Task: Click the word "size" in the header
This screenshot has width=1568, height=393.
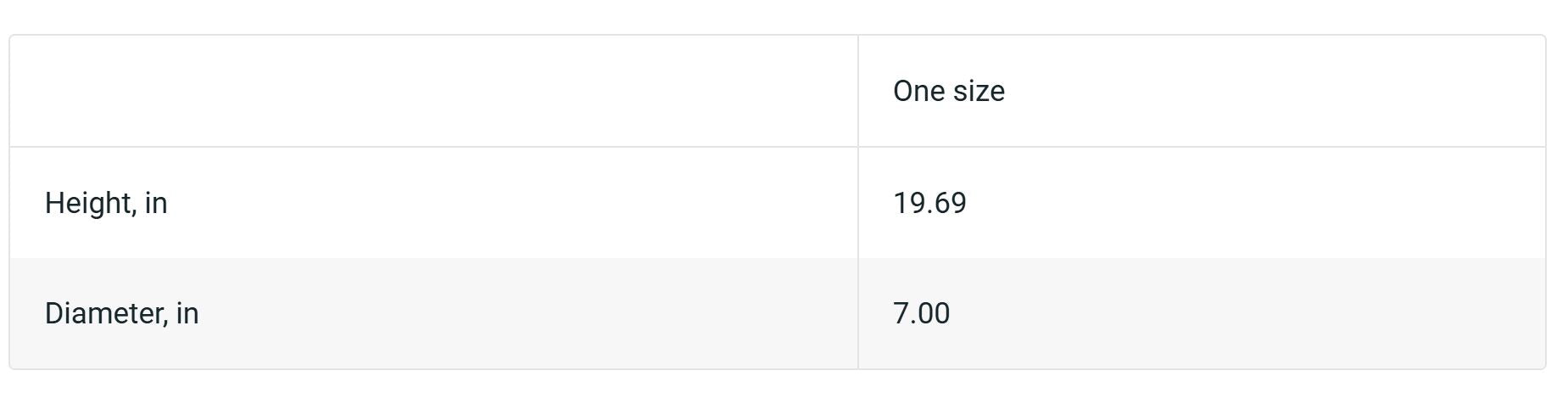Action: point(979,91)
